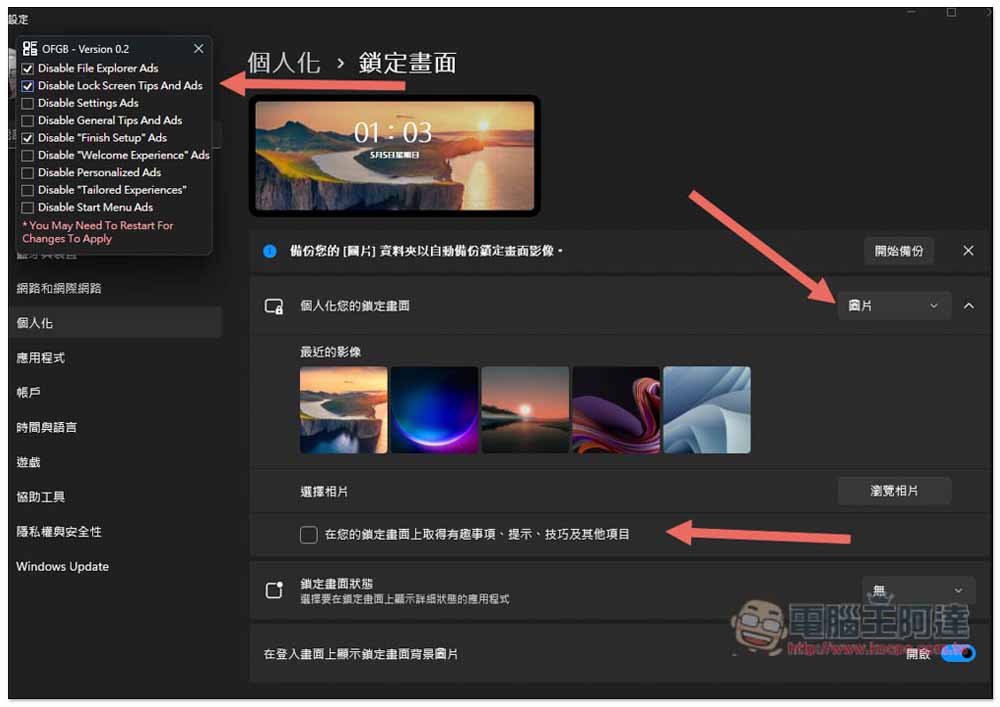Minimize the Settings window

tap(911, 12)
